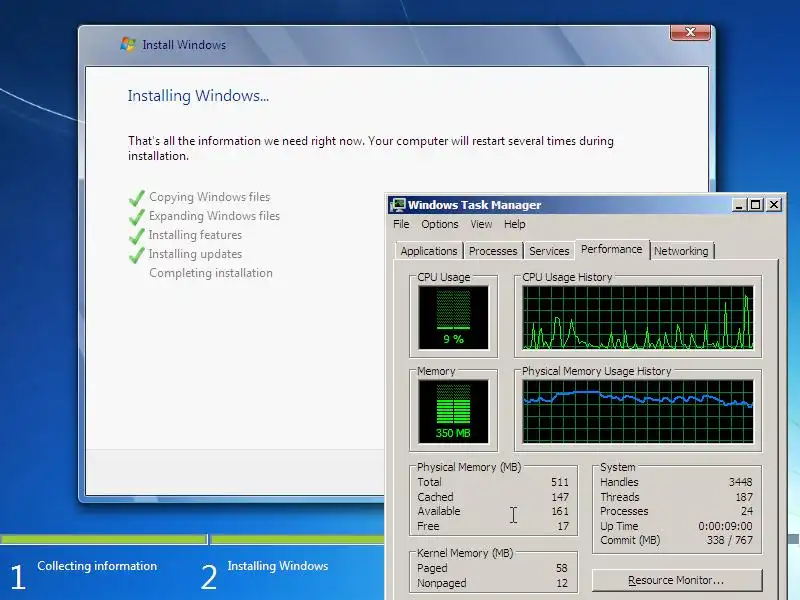The width and height of the screenshot is (800, 600).
Task: Click the Cached memory value 147
Action: (560, 497)
